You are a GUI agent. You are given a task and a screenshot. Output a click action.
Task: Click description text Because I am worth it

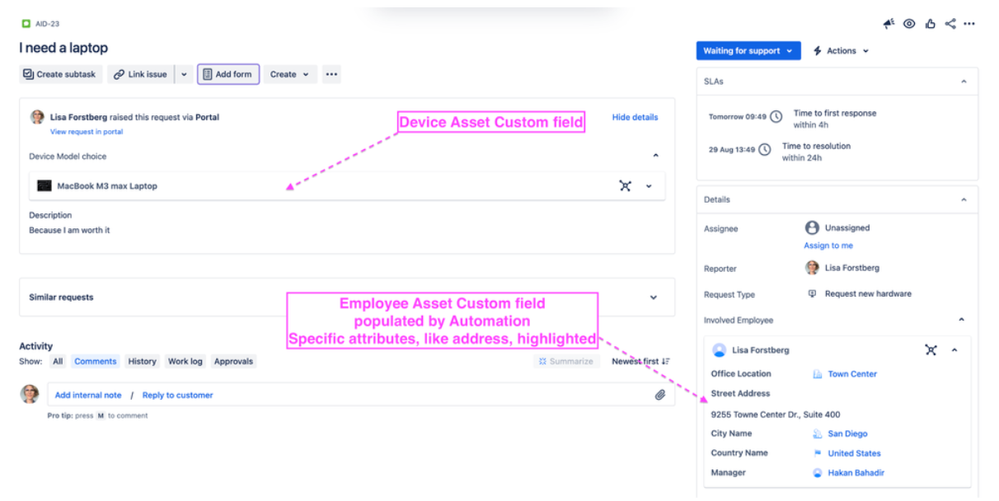point(69,230)
